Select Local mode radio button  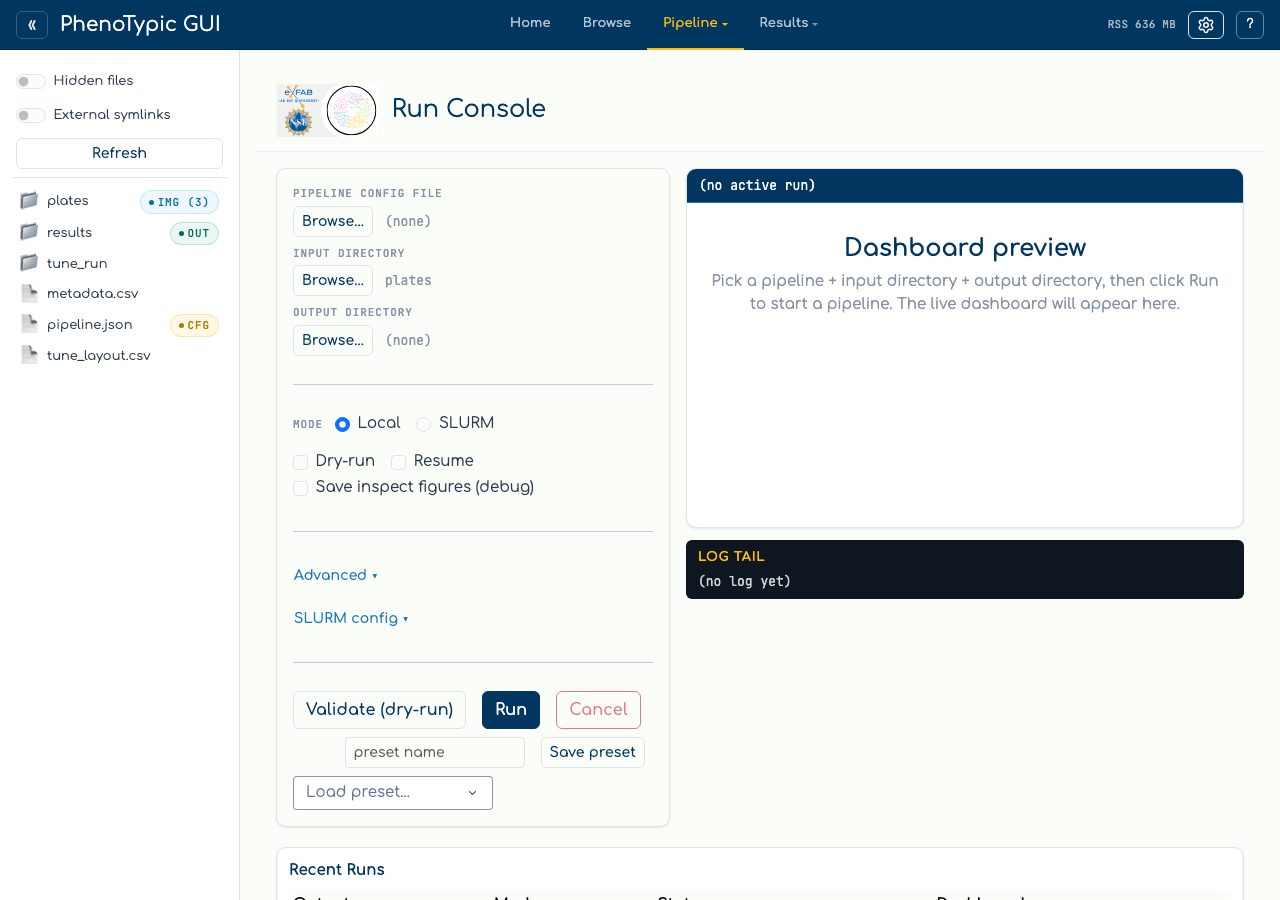tap(342, 424)
